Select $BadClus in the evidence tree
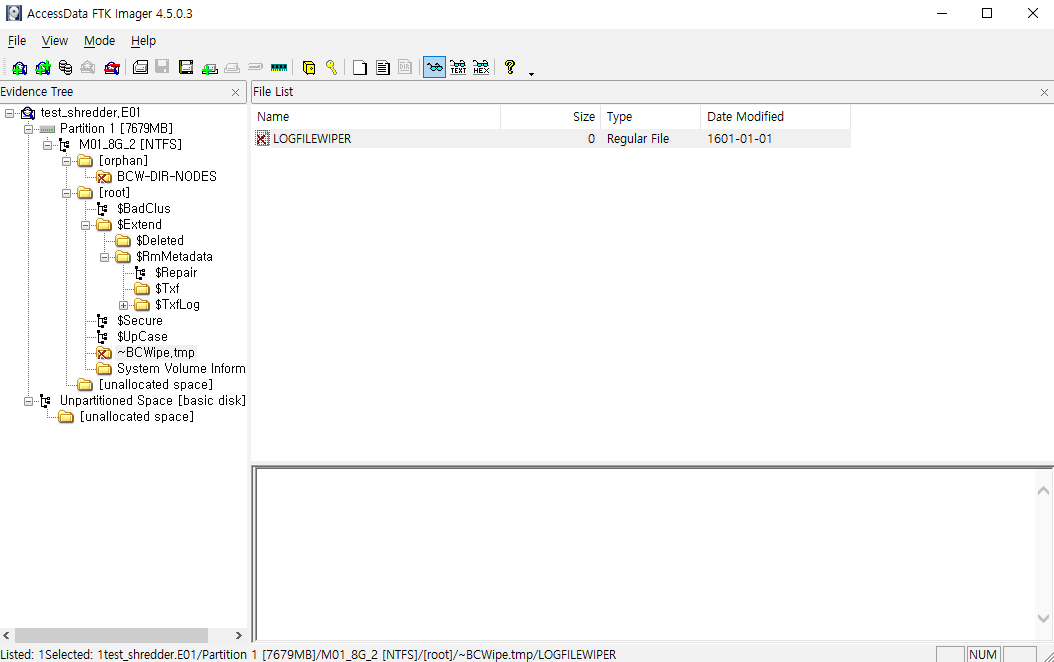Screen dimensions: 1054x662 click(144, 209)
